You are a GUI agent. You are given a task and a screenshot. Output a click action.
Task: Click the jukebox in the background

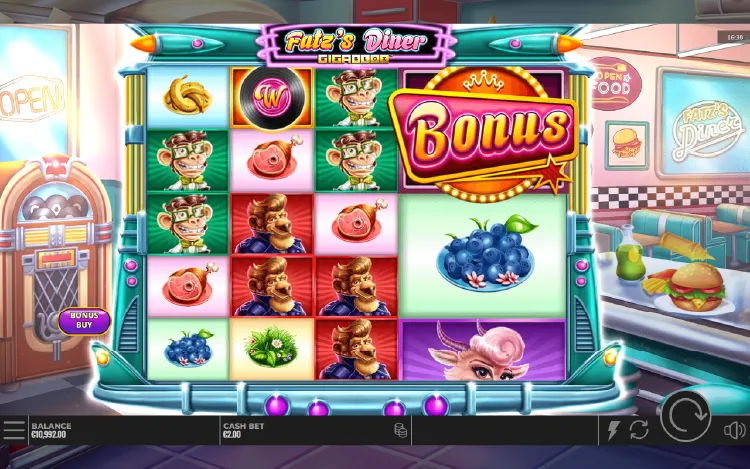tap(53, 268)
